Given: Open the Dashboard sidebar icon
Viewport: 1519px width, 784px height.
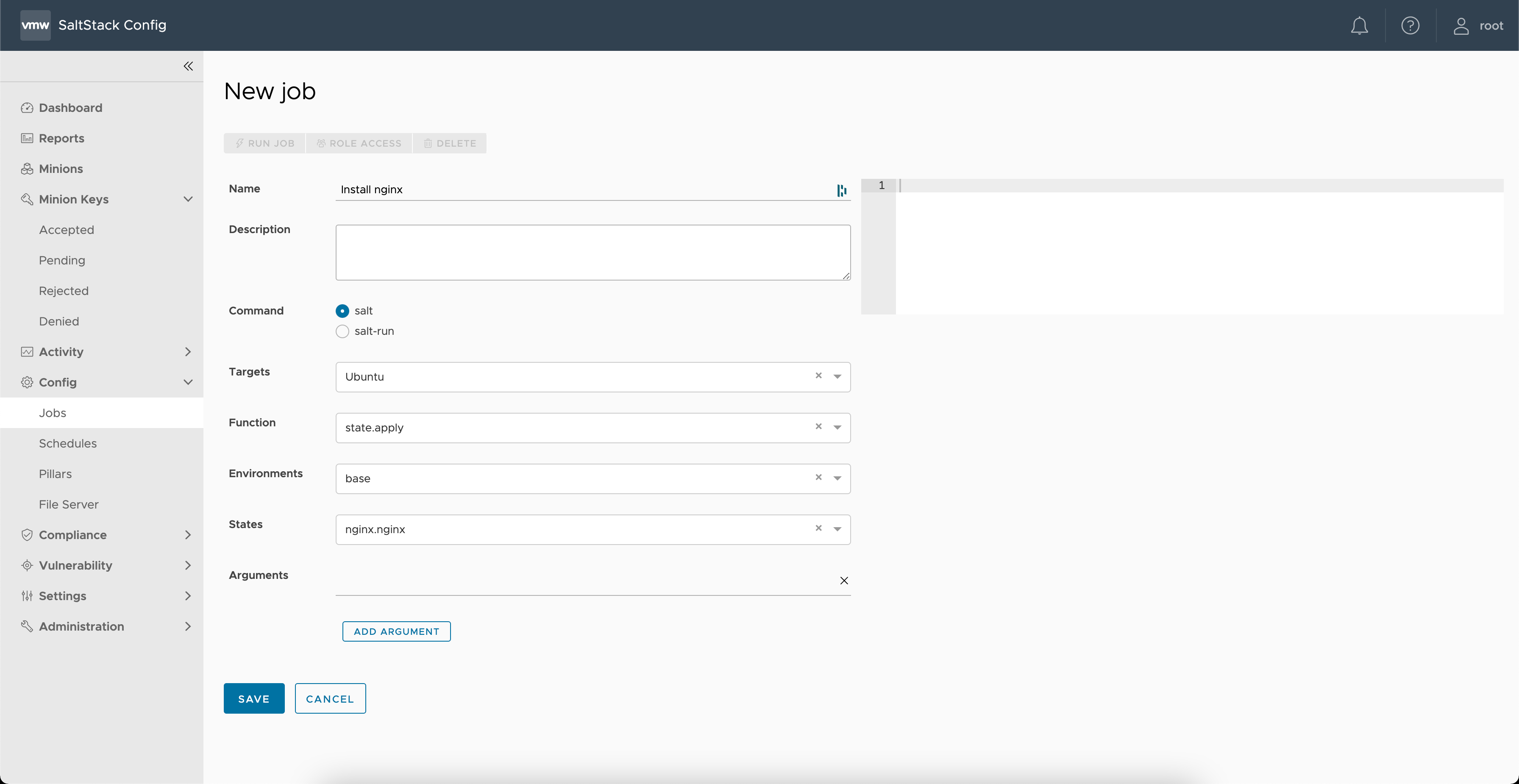Looking at the screenshot, I should [x=28, y=107].
